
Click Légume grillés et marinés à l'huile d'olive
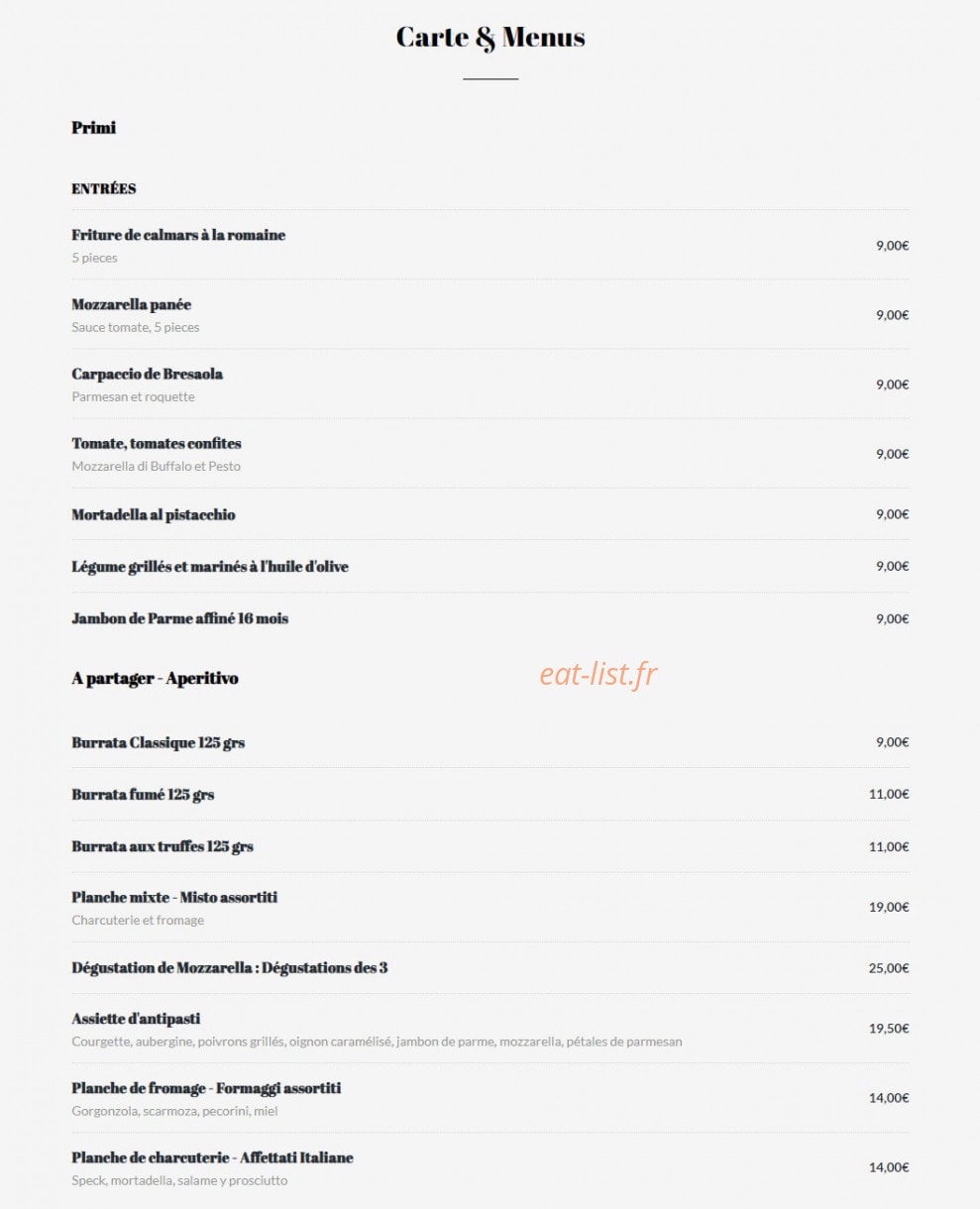tap(210, 567)
